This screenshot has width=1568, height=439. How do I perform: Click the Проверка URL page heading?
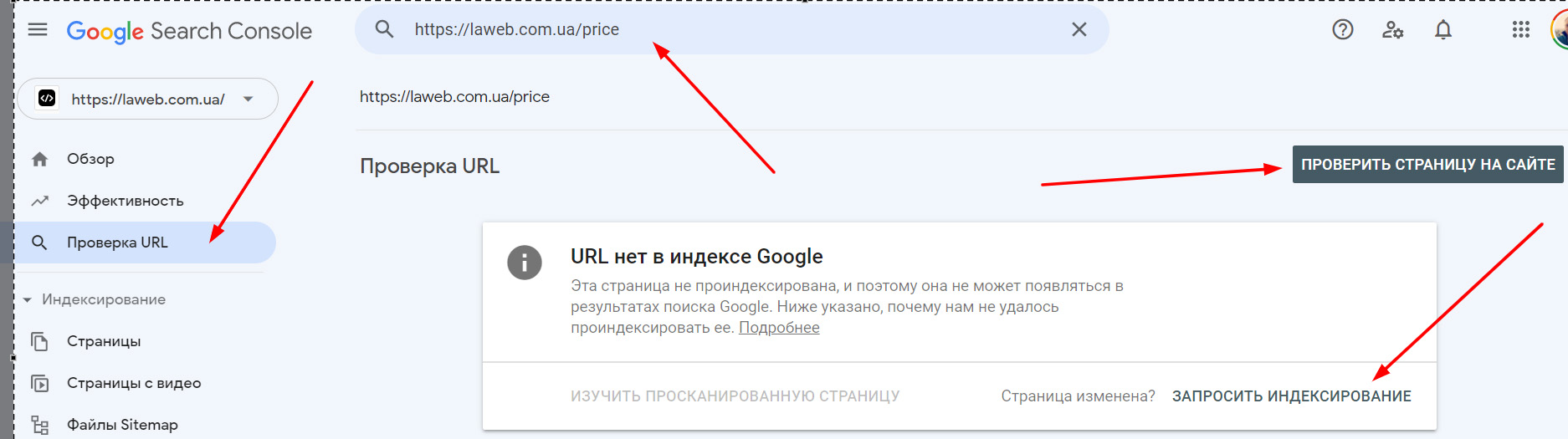(429, 166)
